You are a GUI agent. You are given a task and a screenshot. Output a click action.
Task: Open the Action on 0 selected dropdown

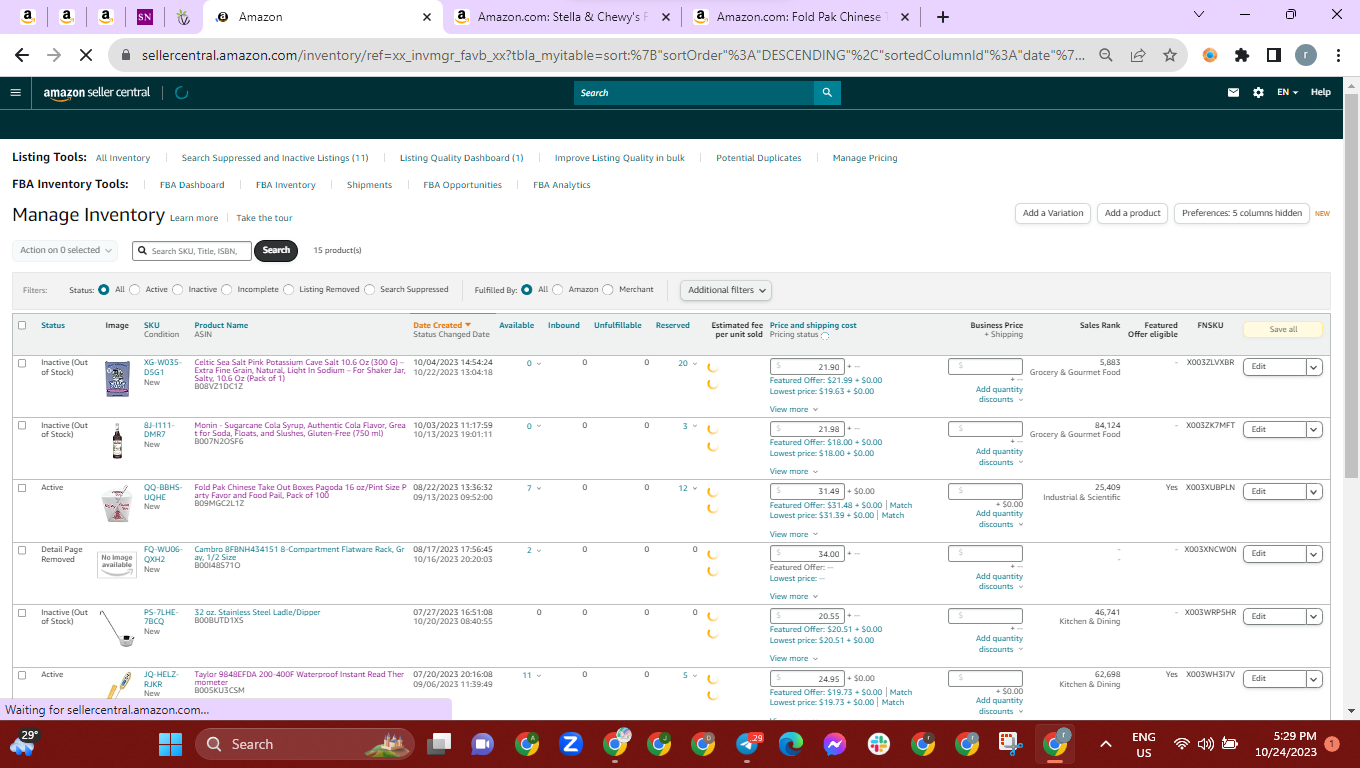point(65,250)
